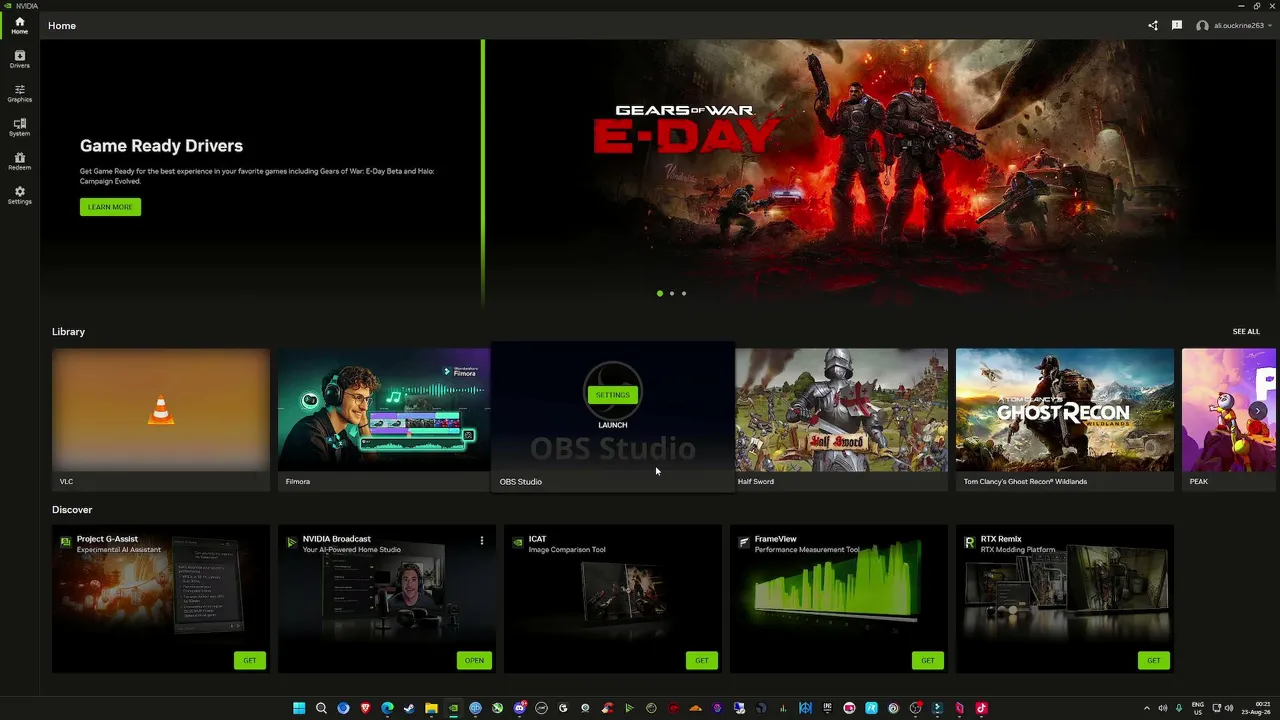Open the Redeem section in the sidebar

coord(19,161)
